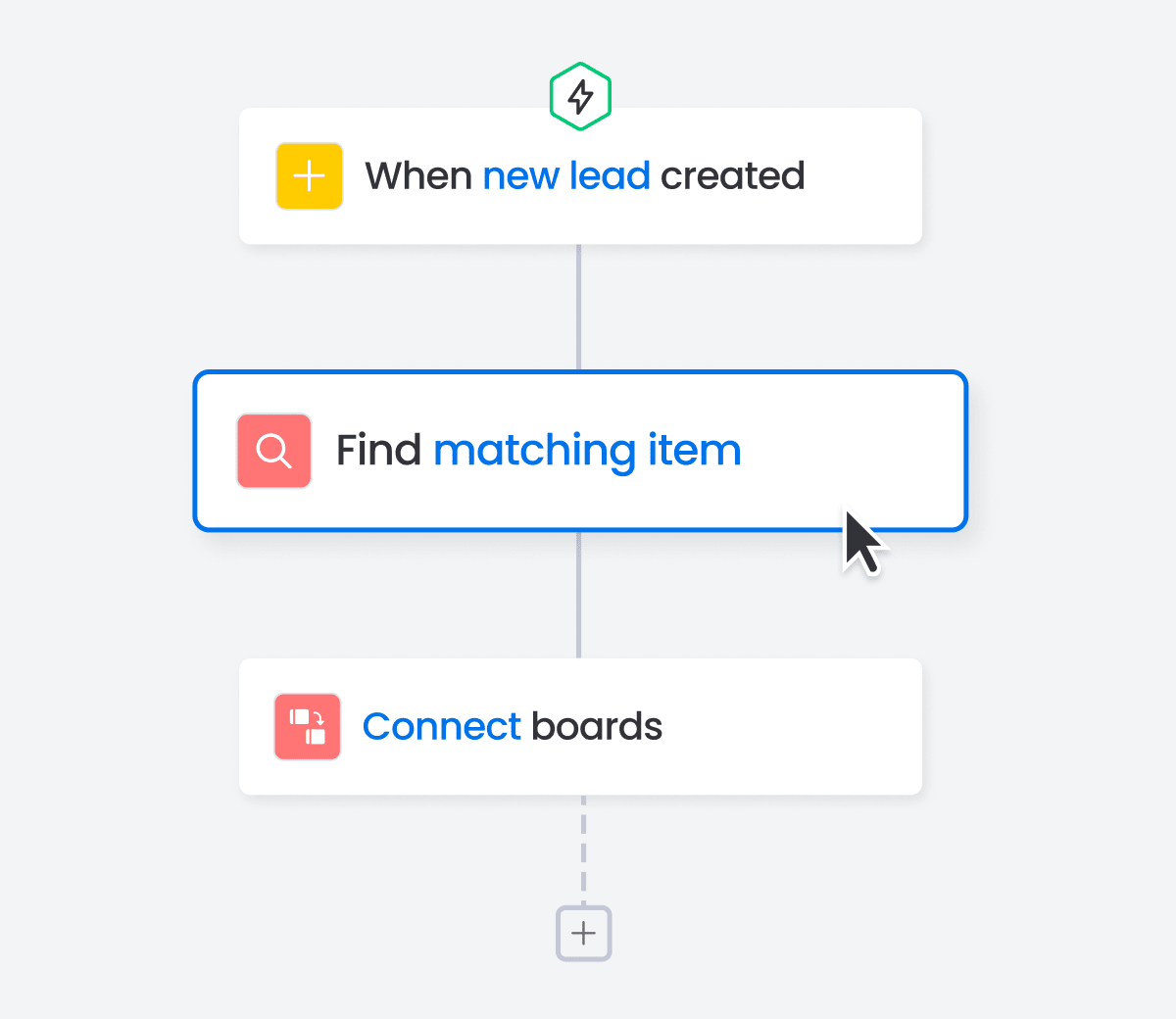The width and height of the screenshot is (1176, 1019).
Task: Click the word 'When' in trigger card
Action: 419,176
